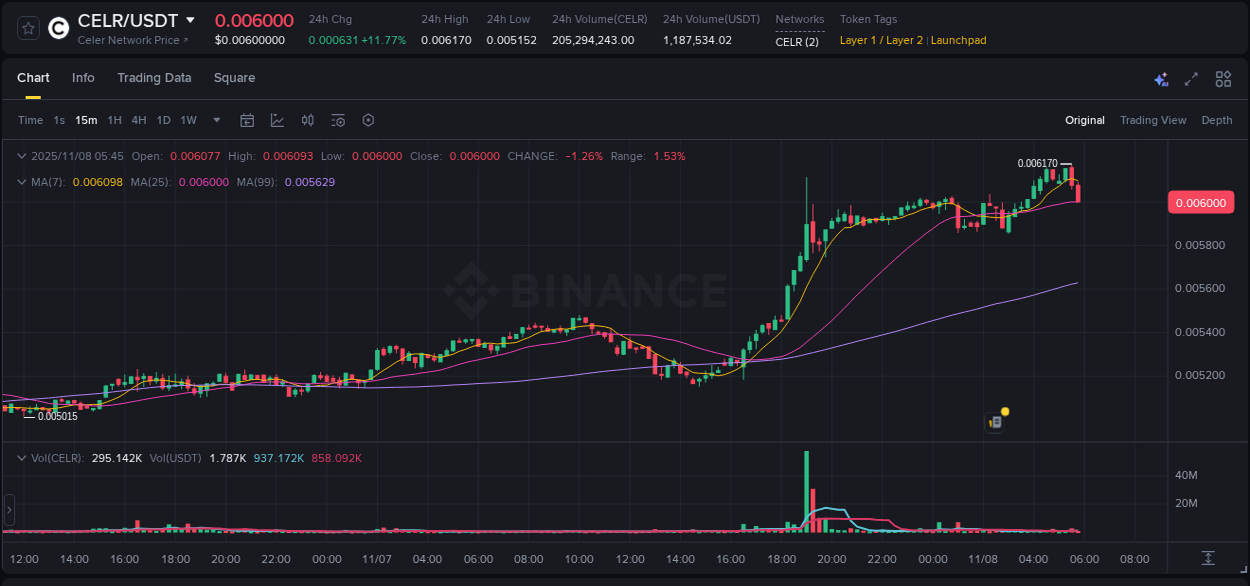Image resolution: width=1250 pixels, height=586 pixels.
Task: Open the chart settings hexagon icon
Action: point(368,120)
